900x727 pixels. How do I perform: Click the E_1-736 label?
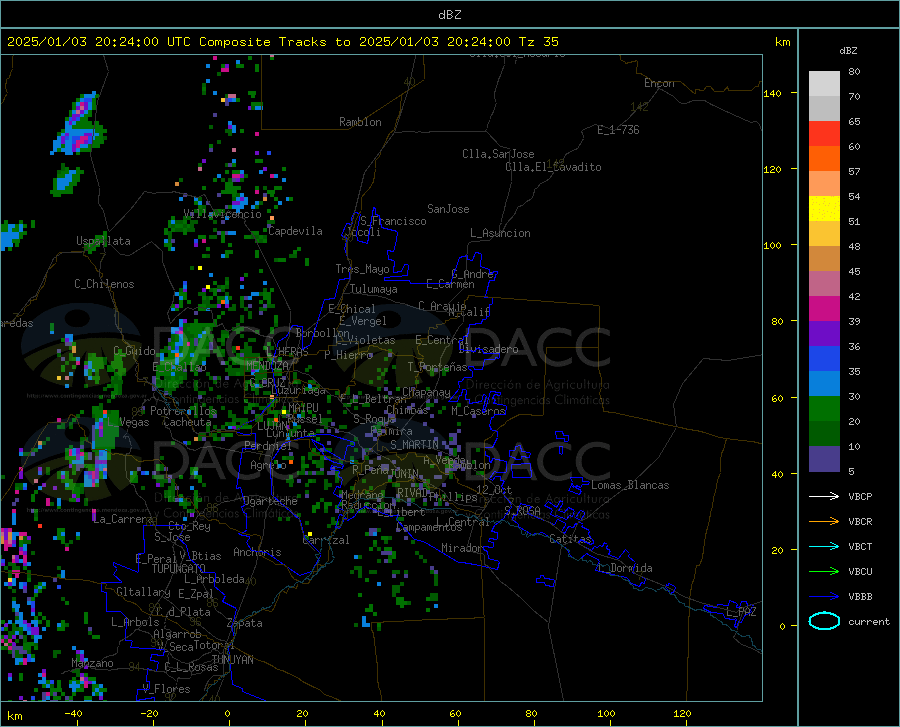(618, 130)
